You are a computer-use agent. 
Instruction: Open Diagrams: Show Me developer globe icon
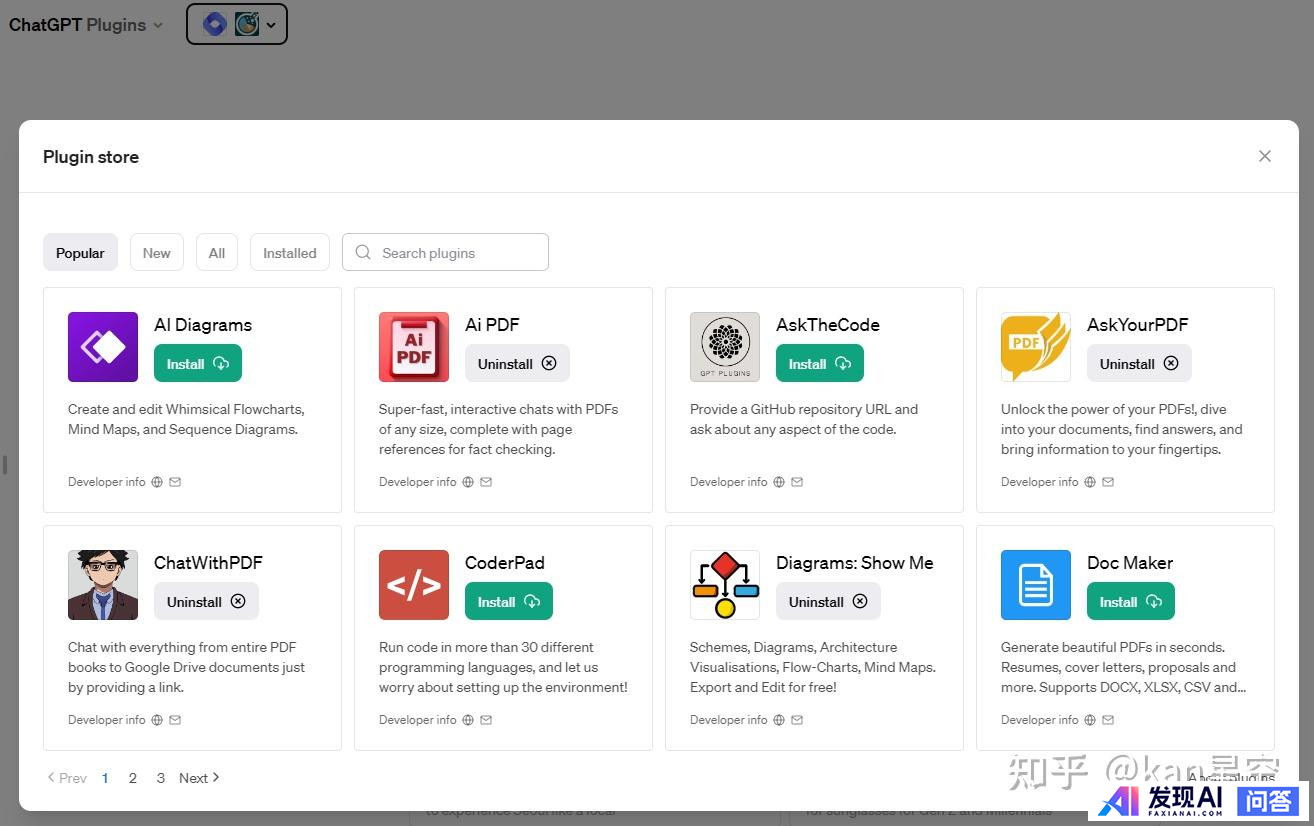779,720
